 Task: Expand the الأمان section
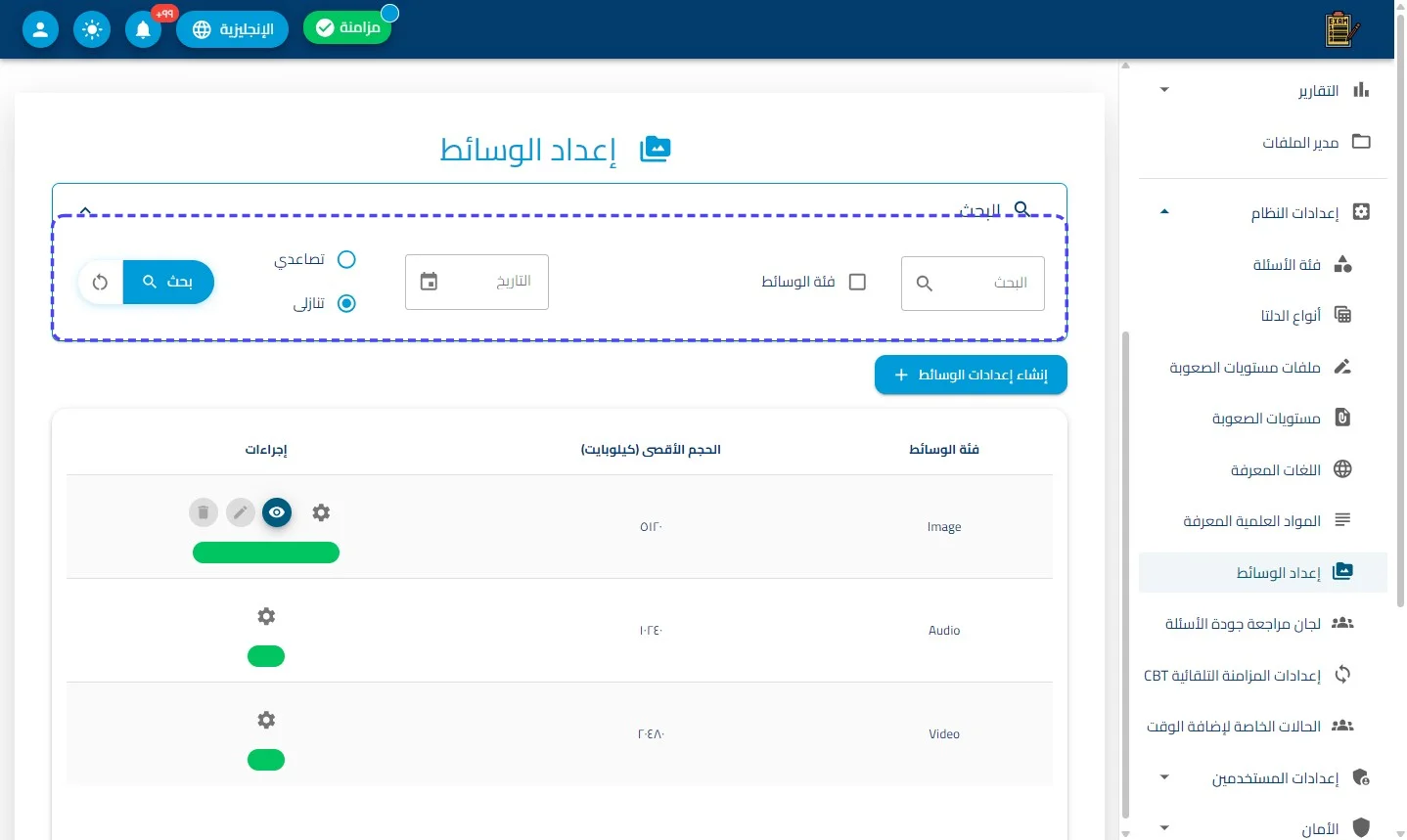click(1164, 828)
